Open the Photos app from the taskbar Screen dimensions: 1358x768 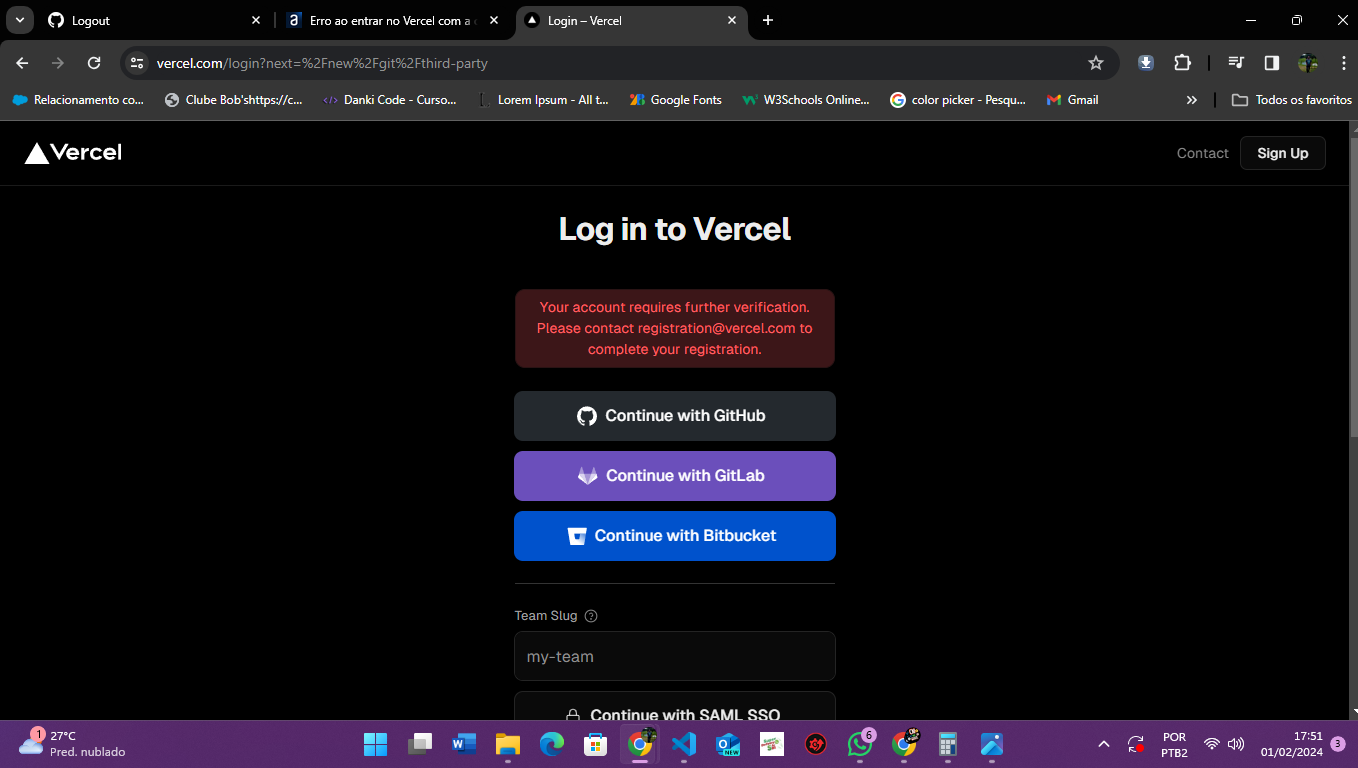(992, 744)
